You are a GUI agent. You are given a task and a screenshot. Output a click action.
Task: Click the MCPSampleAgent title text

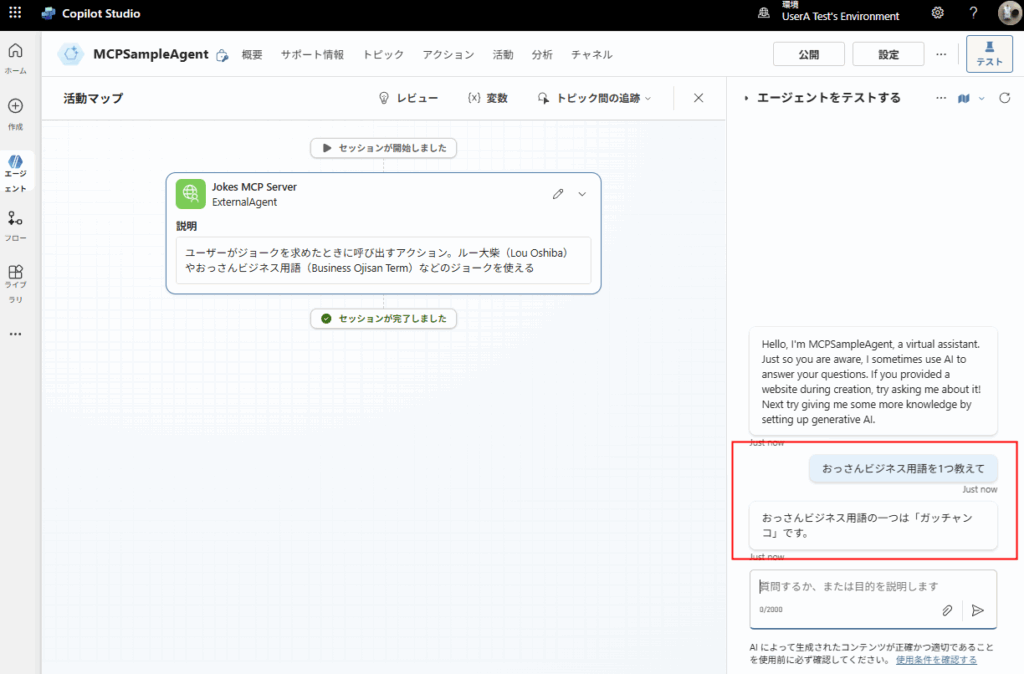[151, 54]
